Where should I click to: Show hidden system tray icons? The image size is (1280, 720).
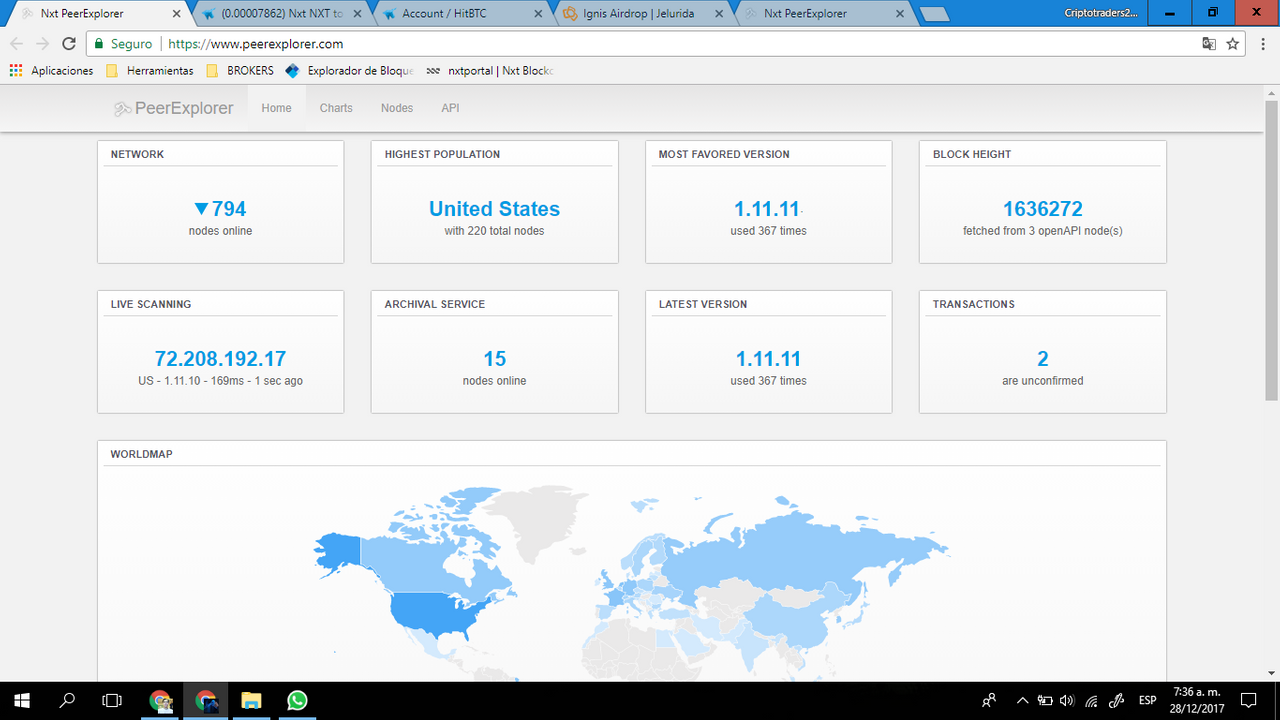tap(1022, 700)
